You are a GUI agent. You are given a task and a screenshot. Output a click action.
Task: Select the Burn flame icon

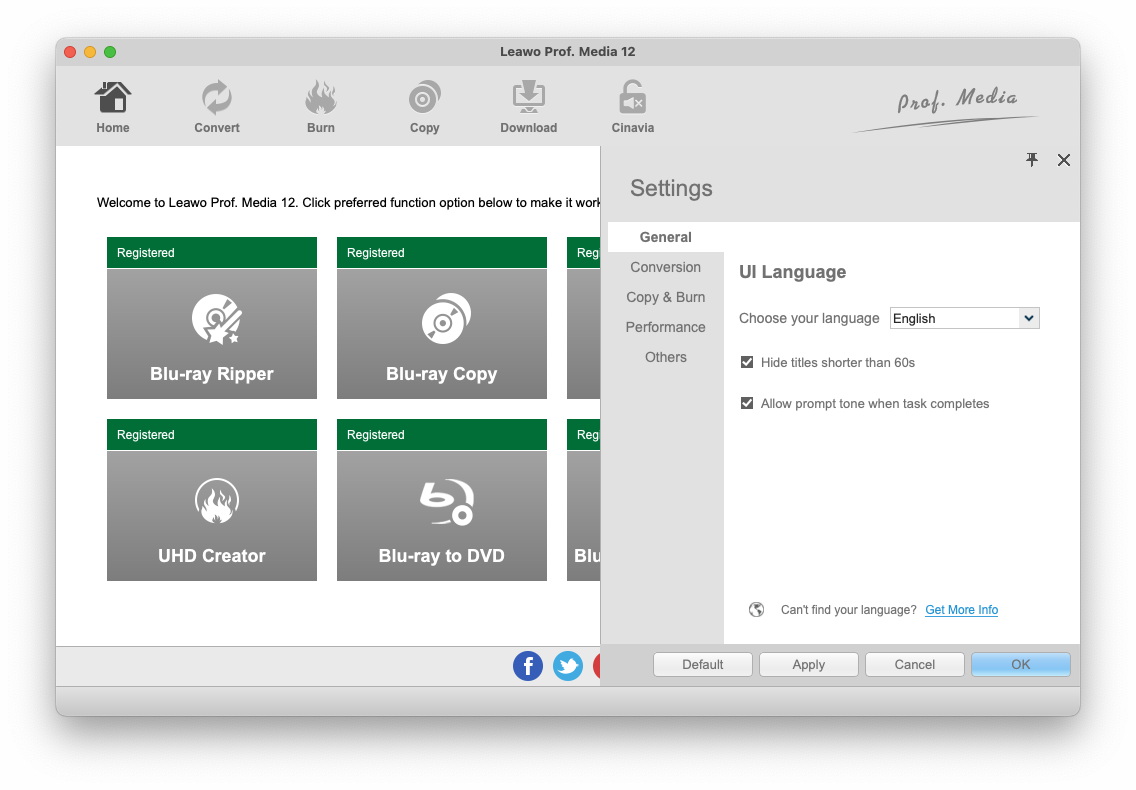tap(321, 100)
